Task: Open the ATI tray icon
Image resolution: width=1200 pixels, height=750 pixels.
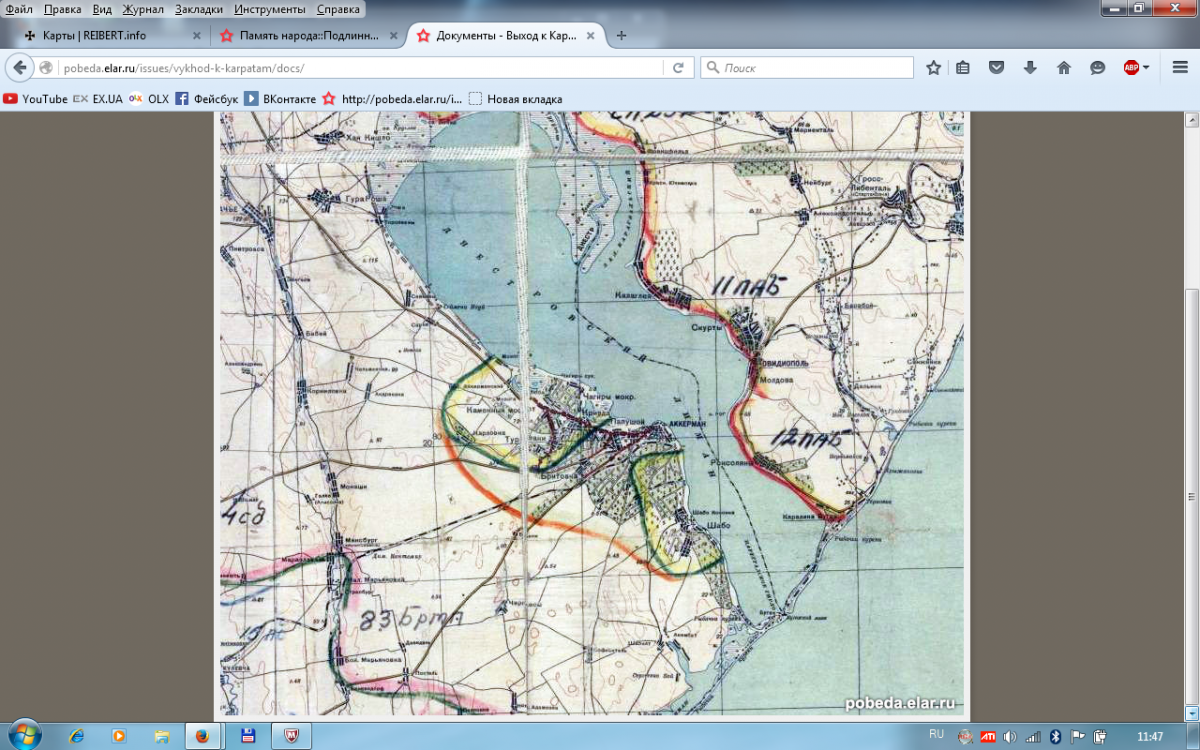Action: click(988, 737)
